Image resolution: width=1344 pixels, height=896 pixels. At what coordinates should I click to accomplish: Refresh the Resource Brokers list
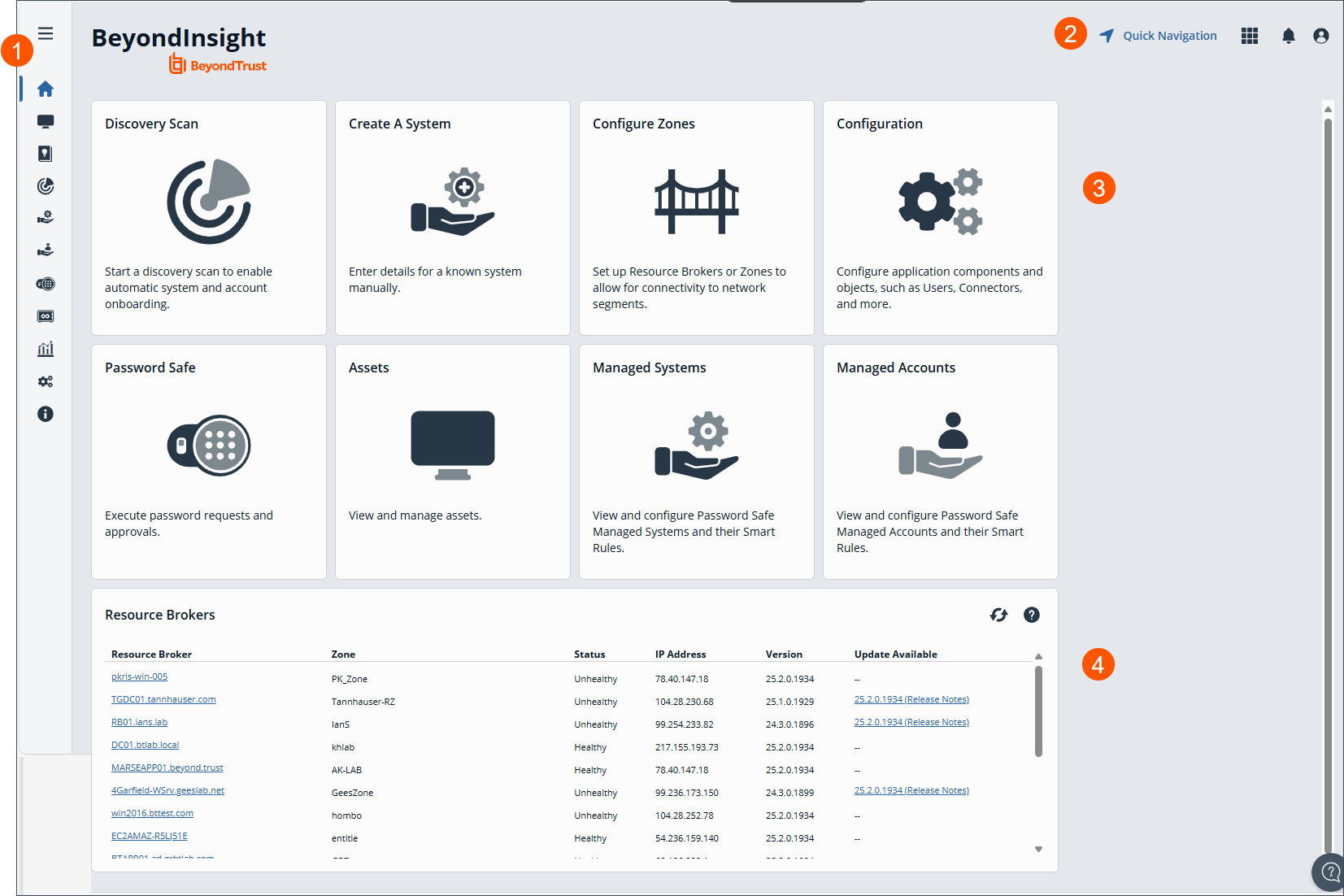(999, 615)
